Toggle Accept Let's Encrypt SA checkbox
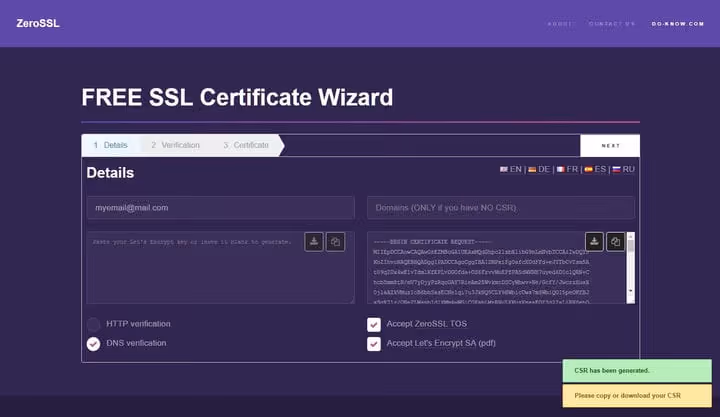This screenshot has width=720, height=417. pos(374,344)
